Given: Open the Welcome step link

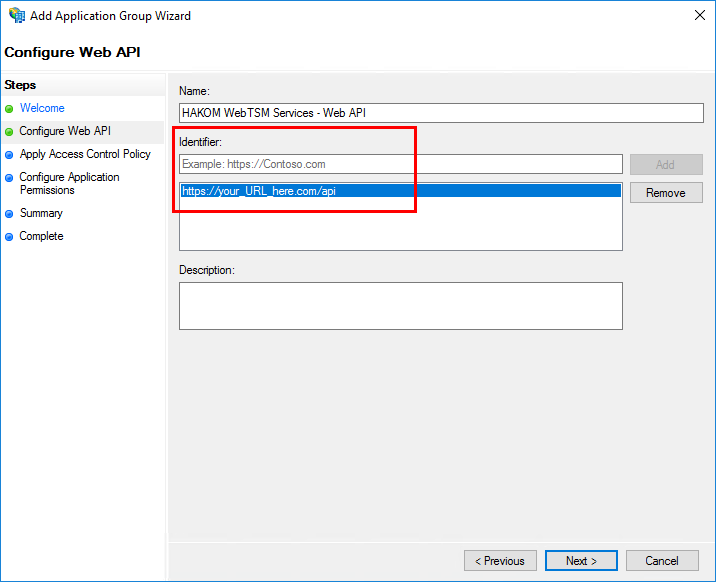Looking at the screenshot, I should click(x=42, y=108).
